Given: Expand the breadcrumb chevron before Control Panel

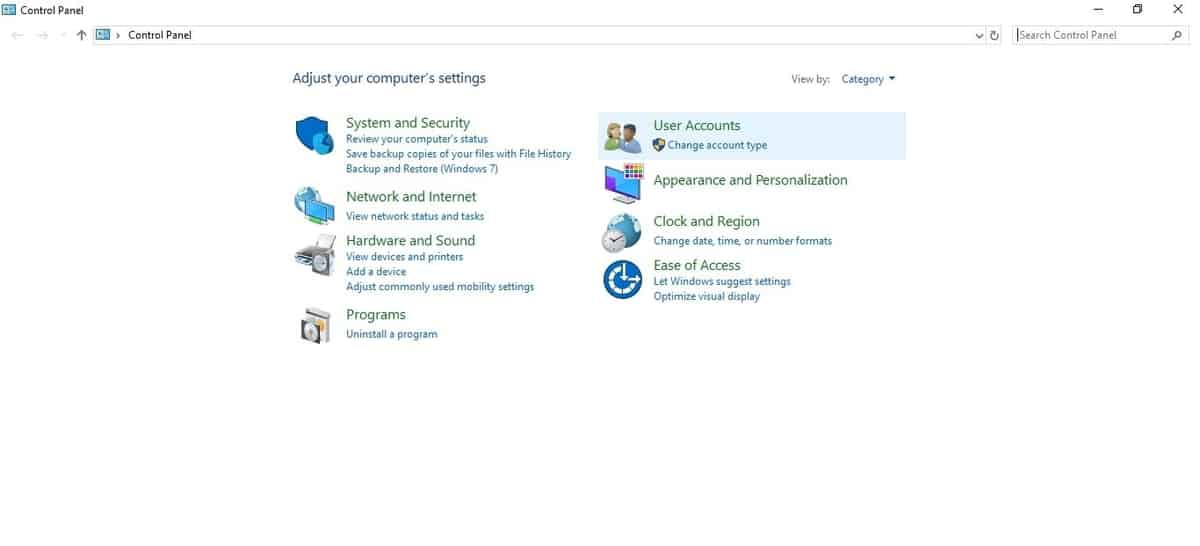Looking at the screenshot, I should pyautogui.click(x=118, y=35).
